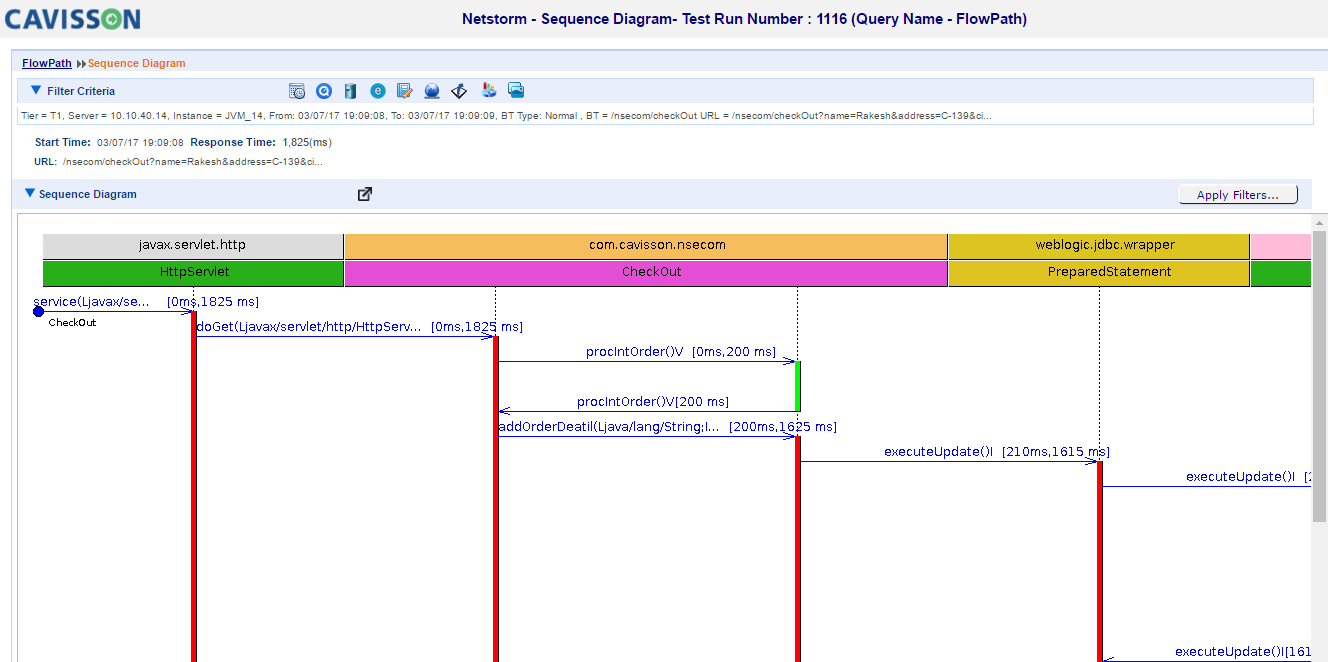The height and width of the screenshot is (662, 1328).
Task: Select the weblogic.jdbc.wrapper package header
Action: click(1099, 245)
